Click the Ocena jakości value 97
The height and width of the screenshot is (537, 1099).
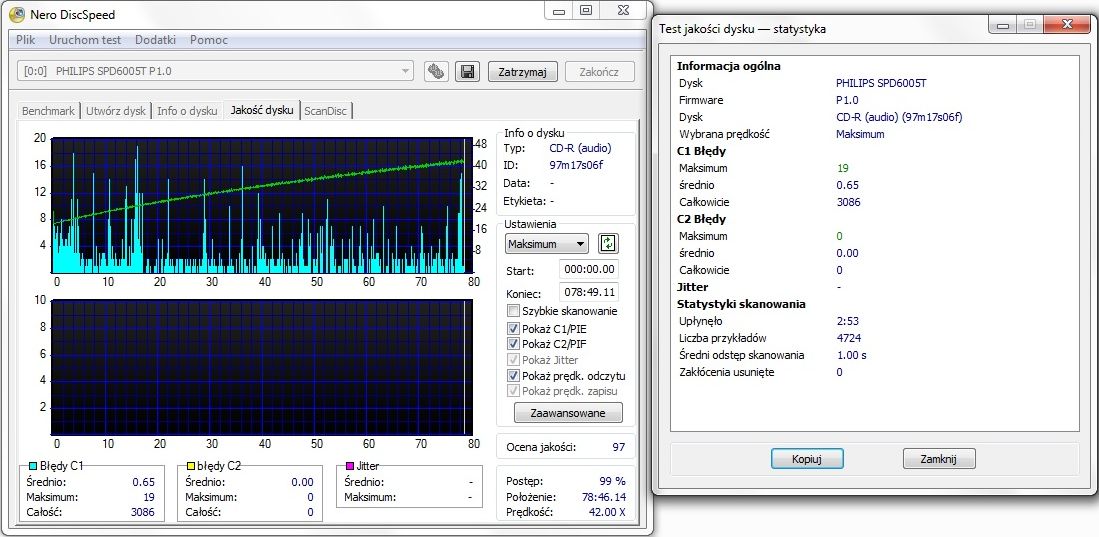pos(617,447)
